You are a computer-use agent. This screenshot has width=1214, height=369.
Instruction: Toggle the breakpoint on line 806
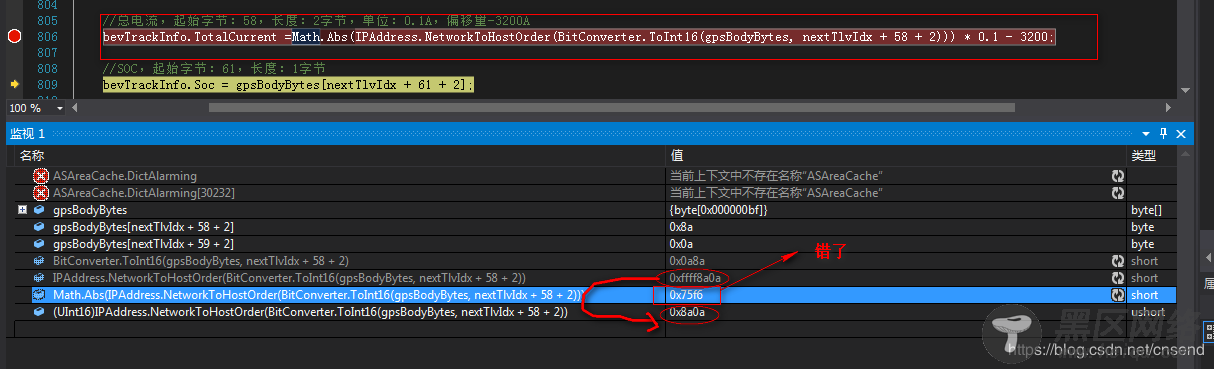(x=14, y=37)
